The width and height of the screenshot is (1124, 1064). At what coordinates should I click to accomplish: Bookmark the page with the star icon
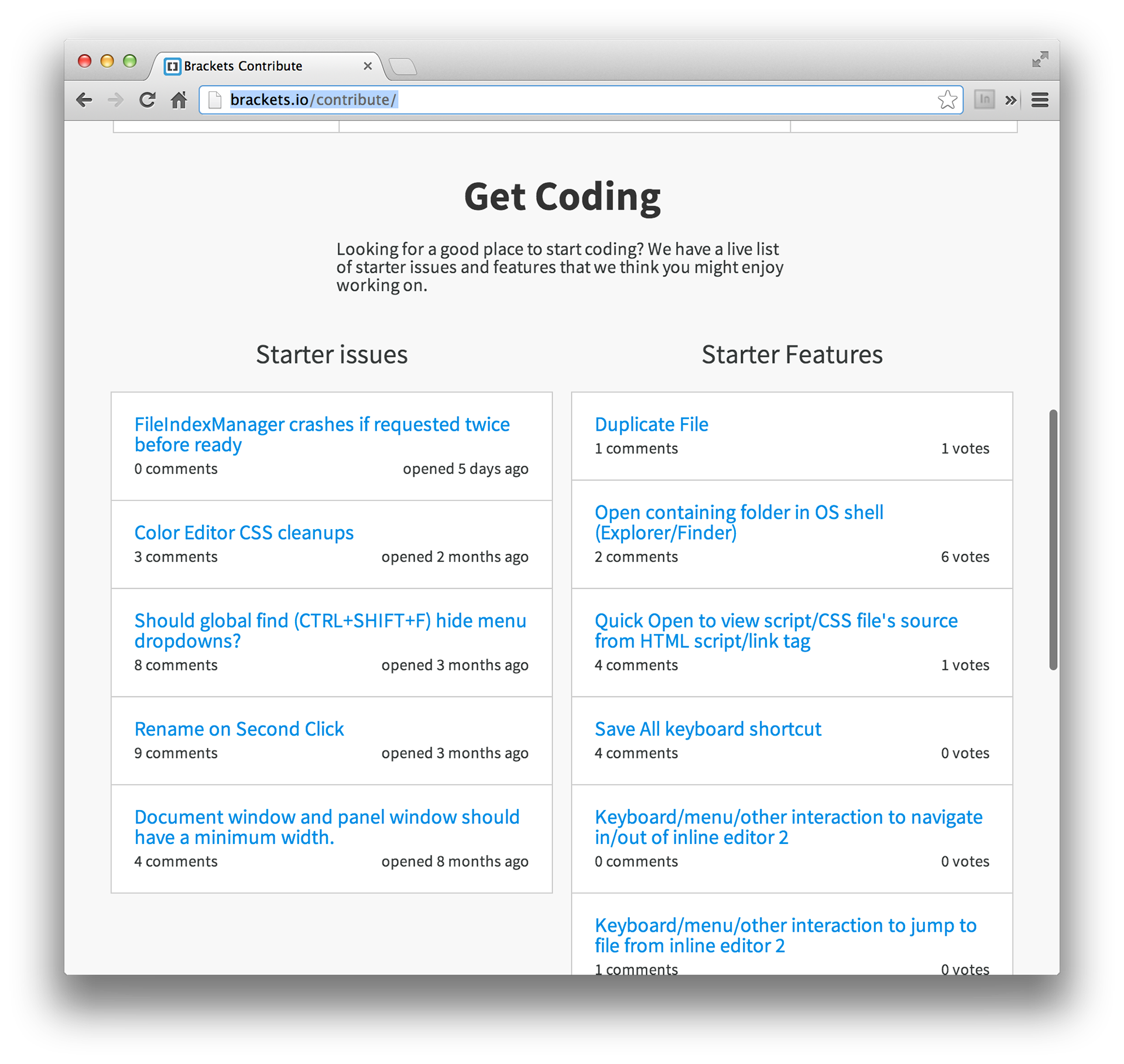[x=947, y=99]
